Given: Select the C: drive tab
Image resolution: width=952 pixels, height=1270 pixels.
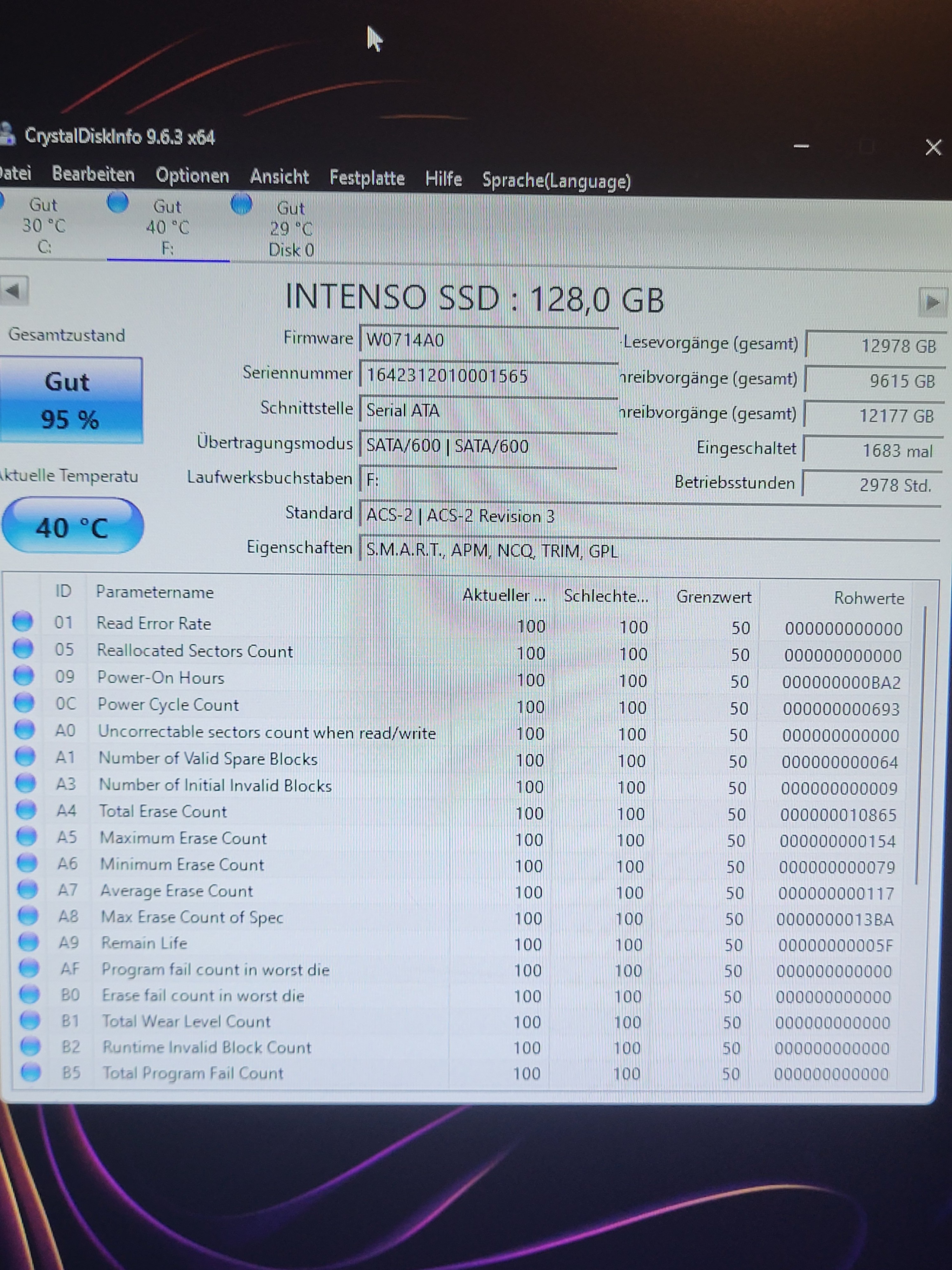Looking at the screenshot, I should (x=43, y=226).
